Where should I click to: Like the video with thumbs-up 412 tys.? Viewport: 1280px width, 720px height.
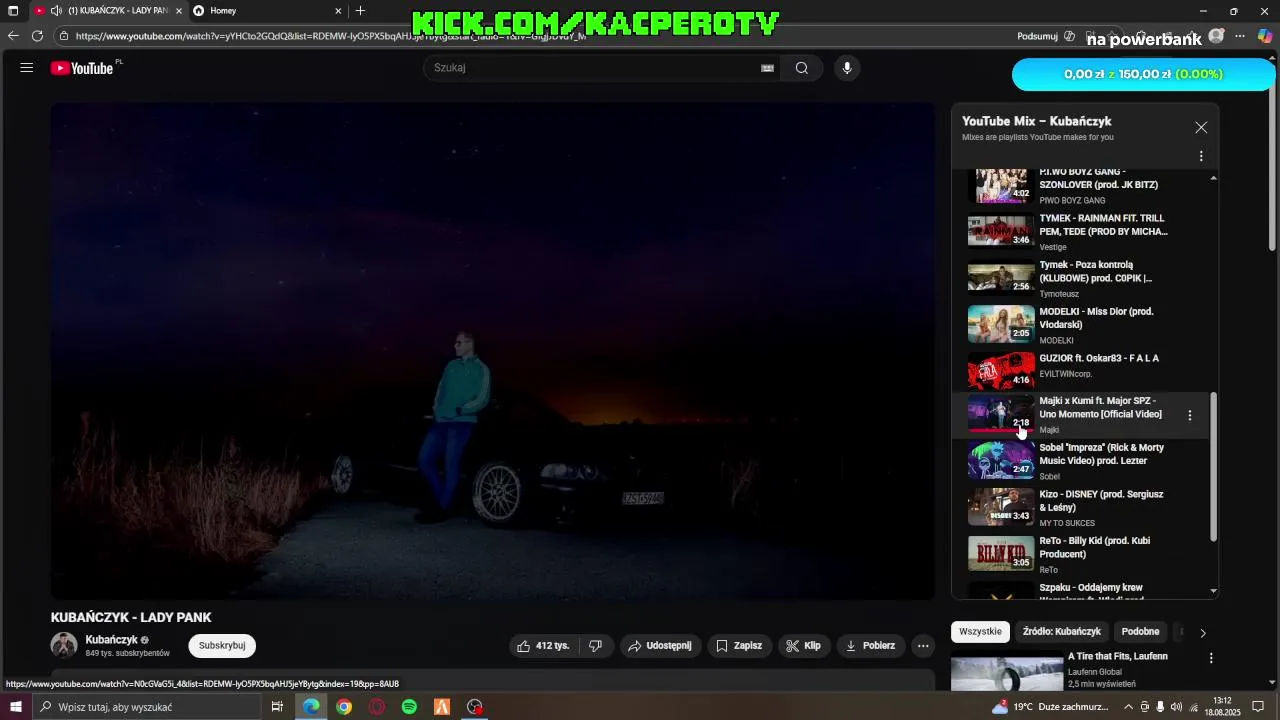543,646
